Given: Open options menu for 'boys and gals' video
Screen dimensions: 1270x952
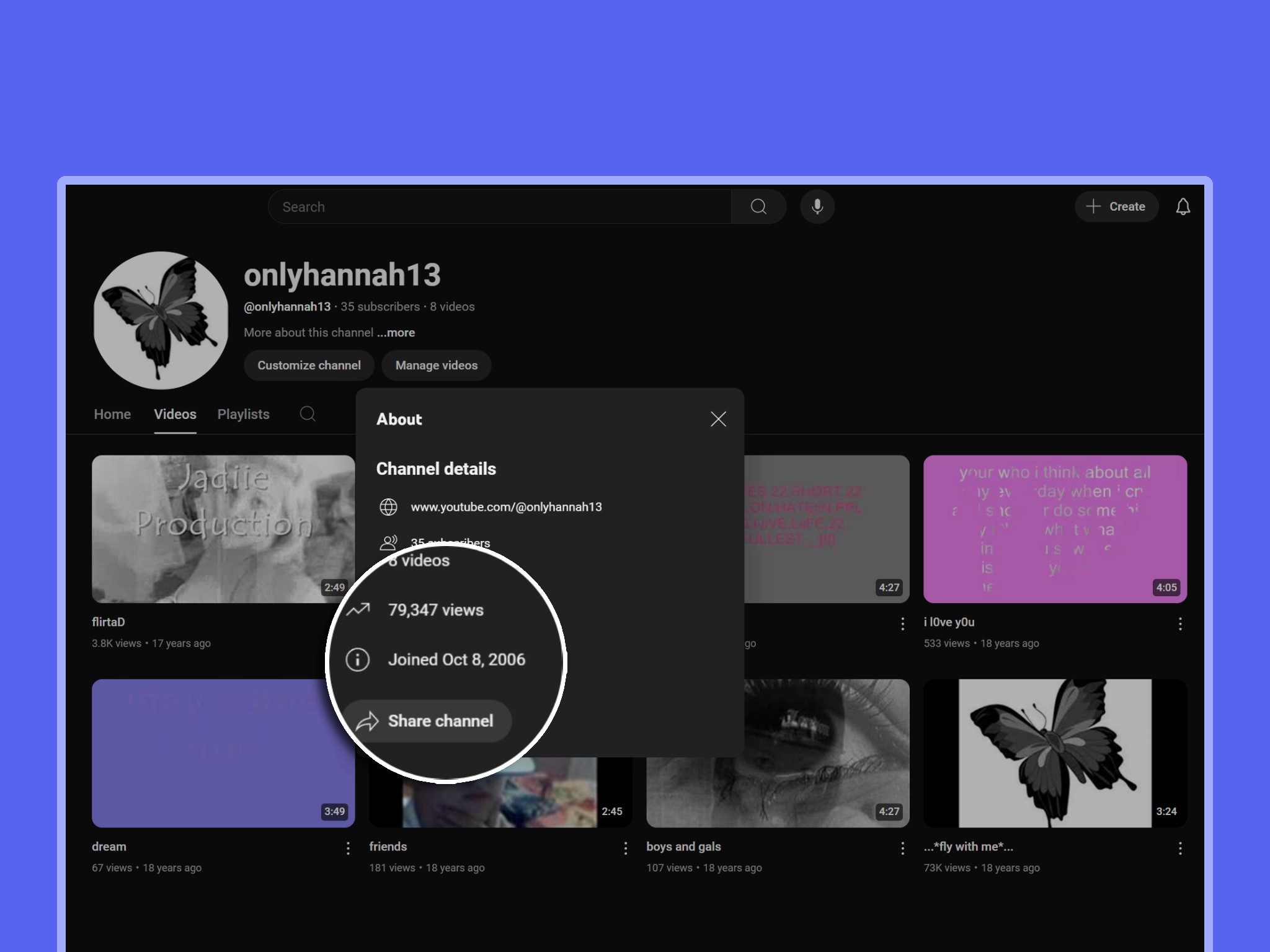Looking at the screenshot, I should pos(902,848).
